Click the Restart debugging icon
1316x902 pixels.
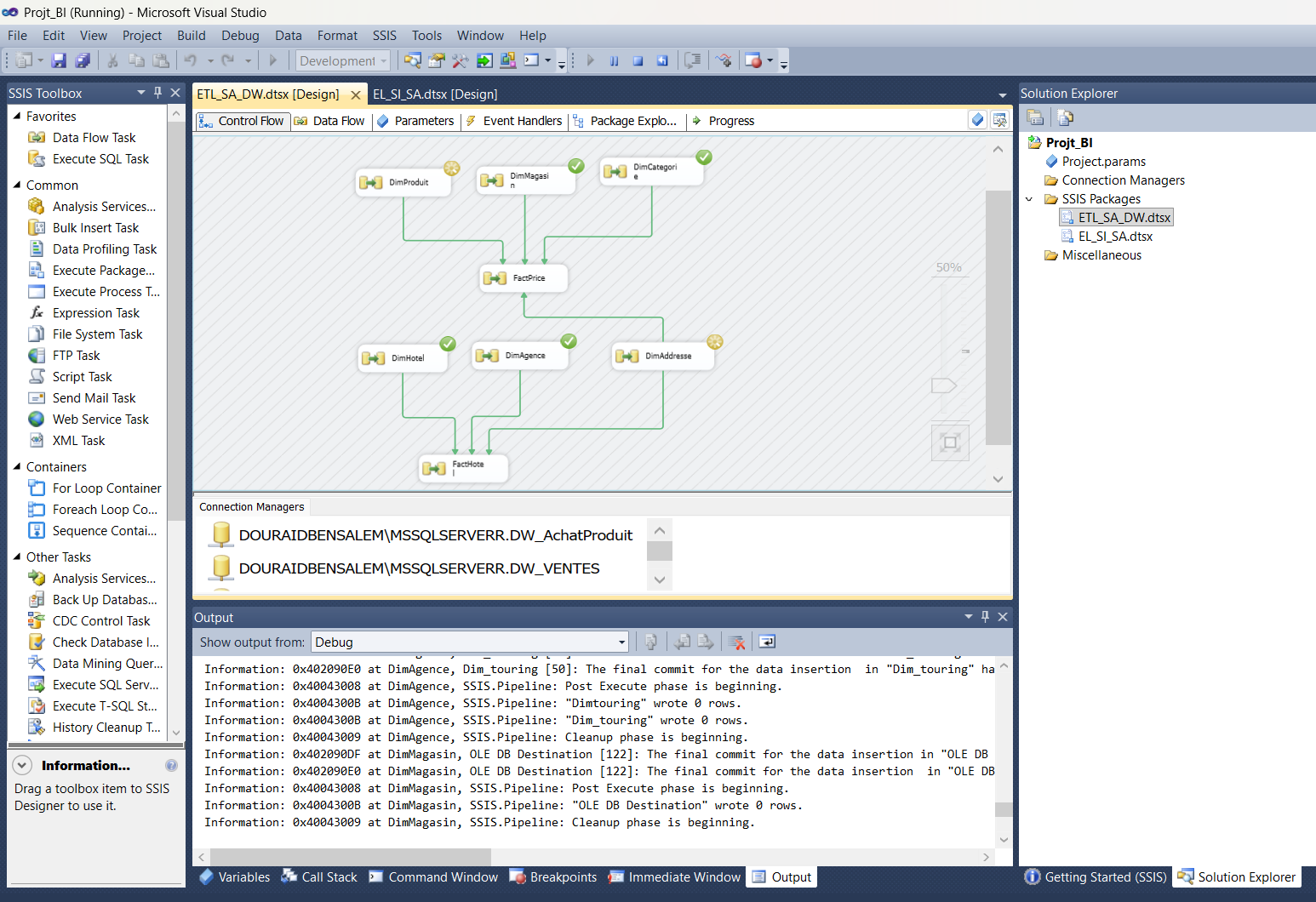pyautogui.click(x=662, y=60)
